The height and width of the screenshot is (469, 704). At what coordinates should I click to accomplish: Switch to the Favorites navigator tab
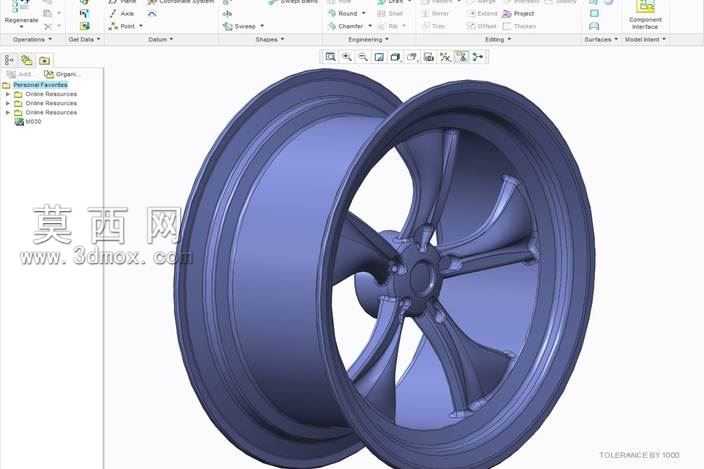(44, 60)
